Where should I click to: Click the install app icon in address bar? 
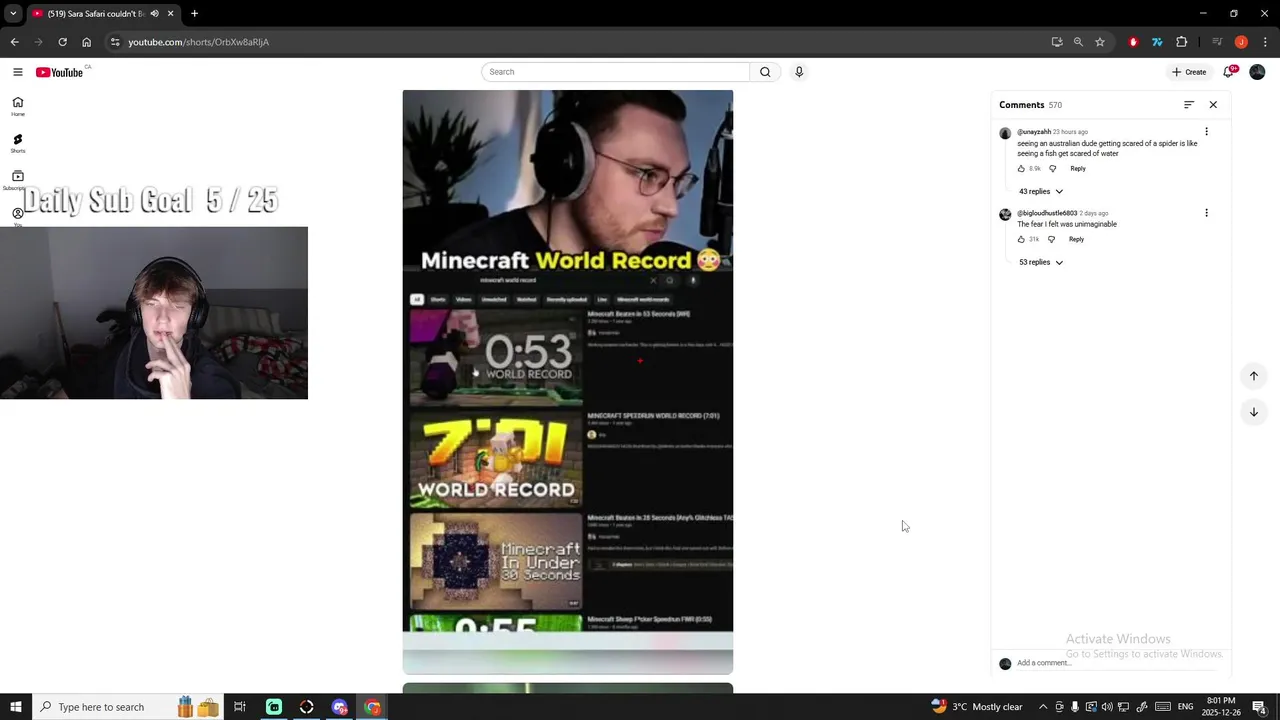[1057, 42]
